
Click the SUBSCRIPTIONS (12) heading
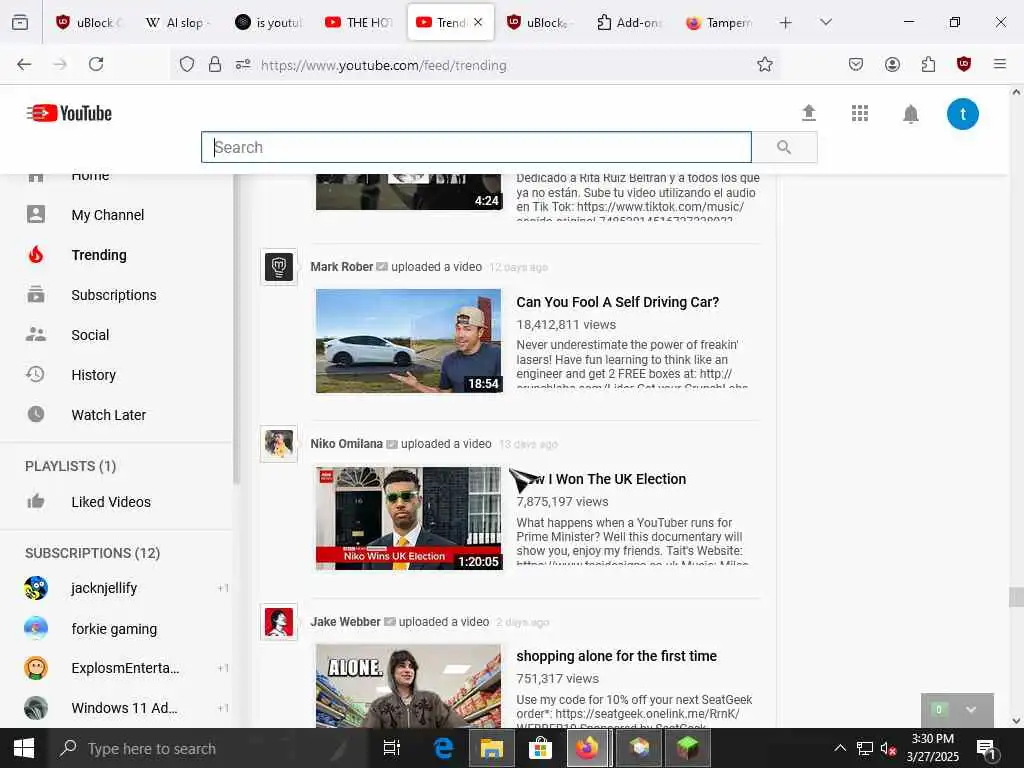click(93, 553)
